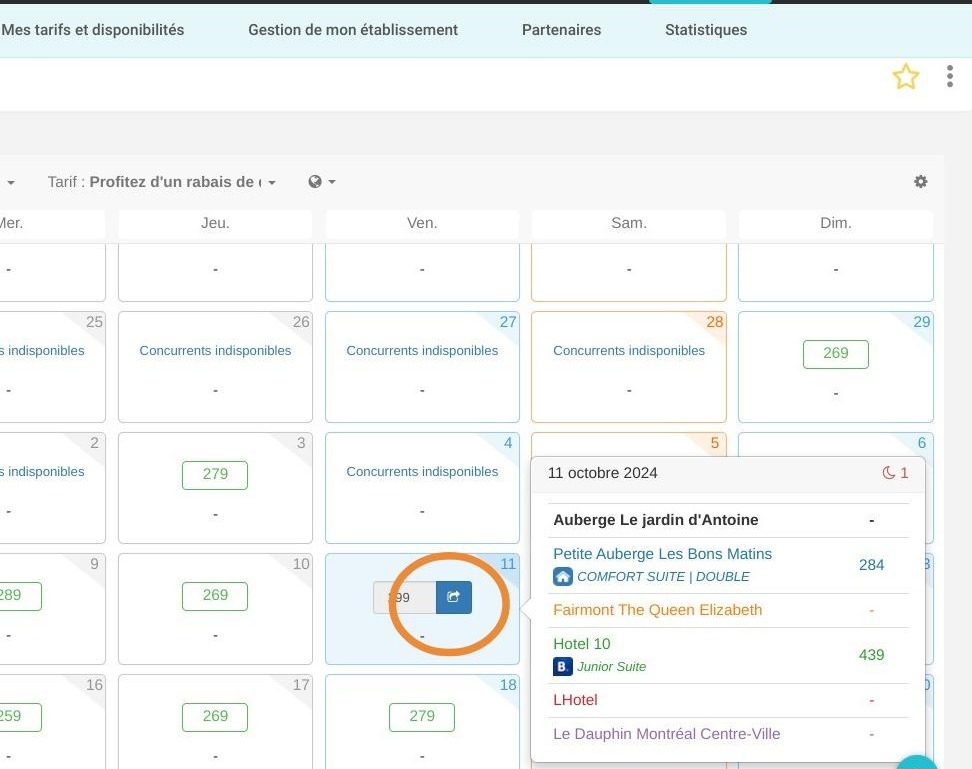Click Concurrents indisponibles on Saturday 28
The width and height of the screenshot is (972, 769).
click(629, 351)
